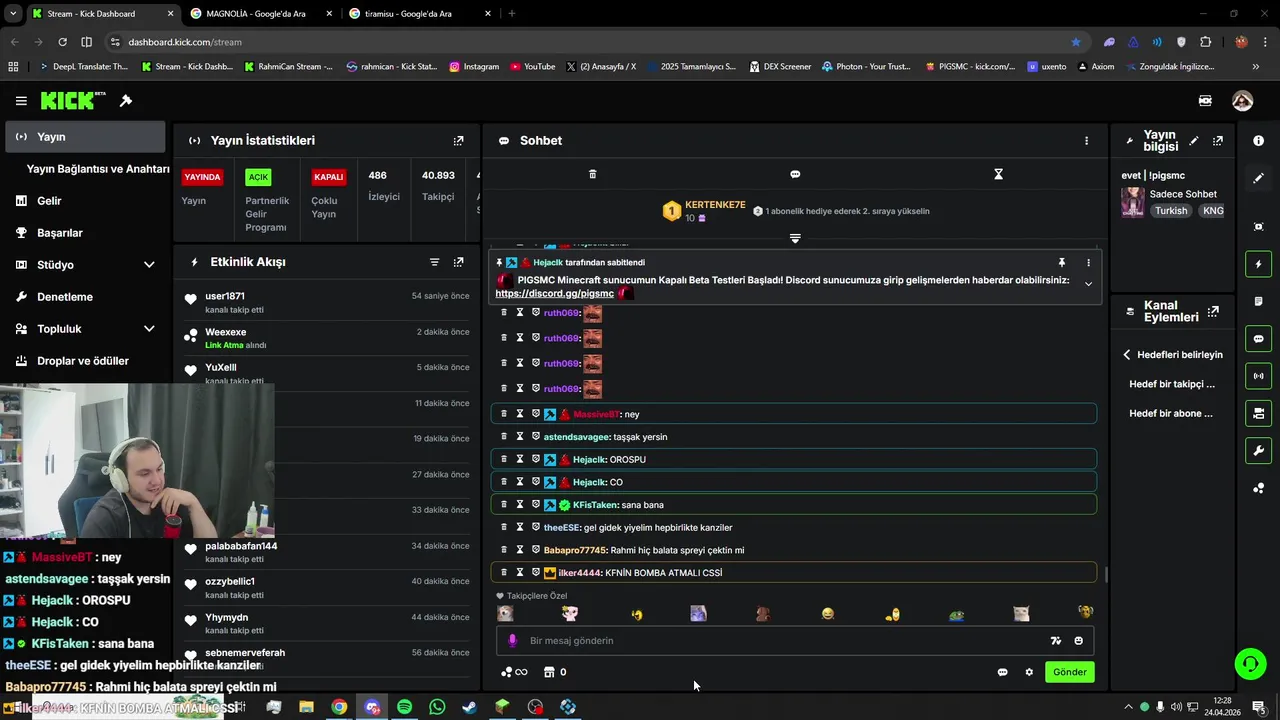Click the info icon in right rail
Image resolution: width=1280 pixels, height=720 pixels.
(1258, 141)
